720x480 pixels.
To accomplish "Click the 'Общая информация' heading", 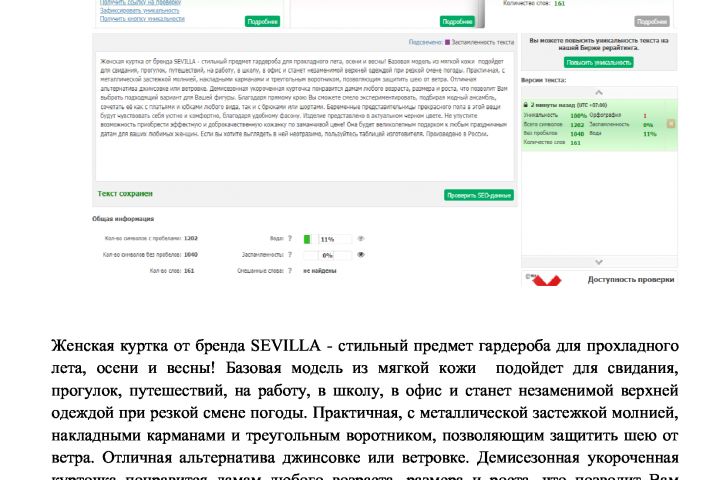I will click(x=123, y=219).
